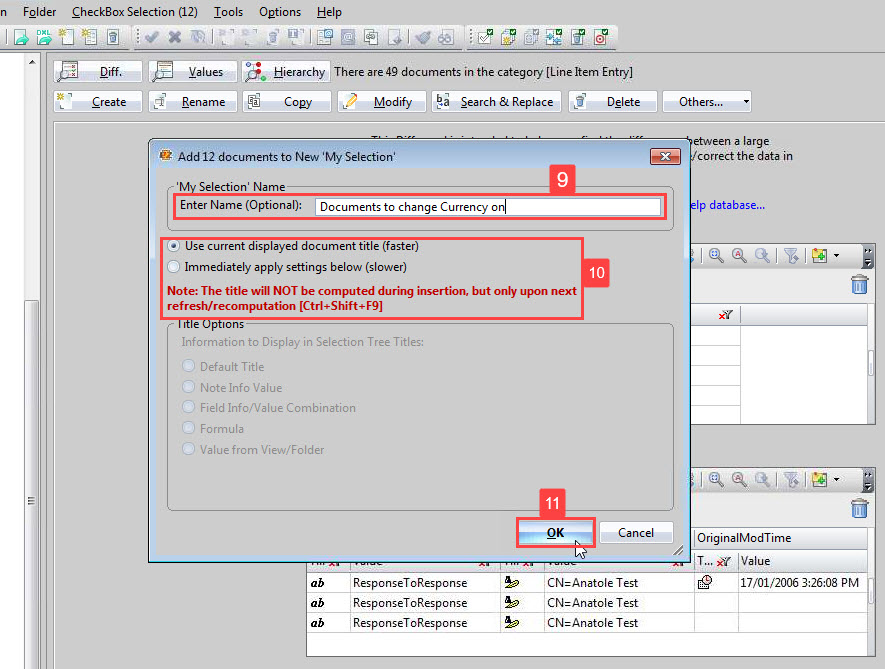Open the Tools menu

click(228, 11)
